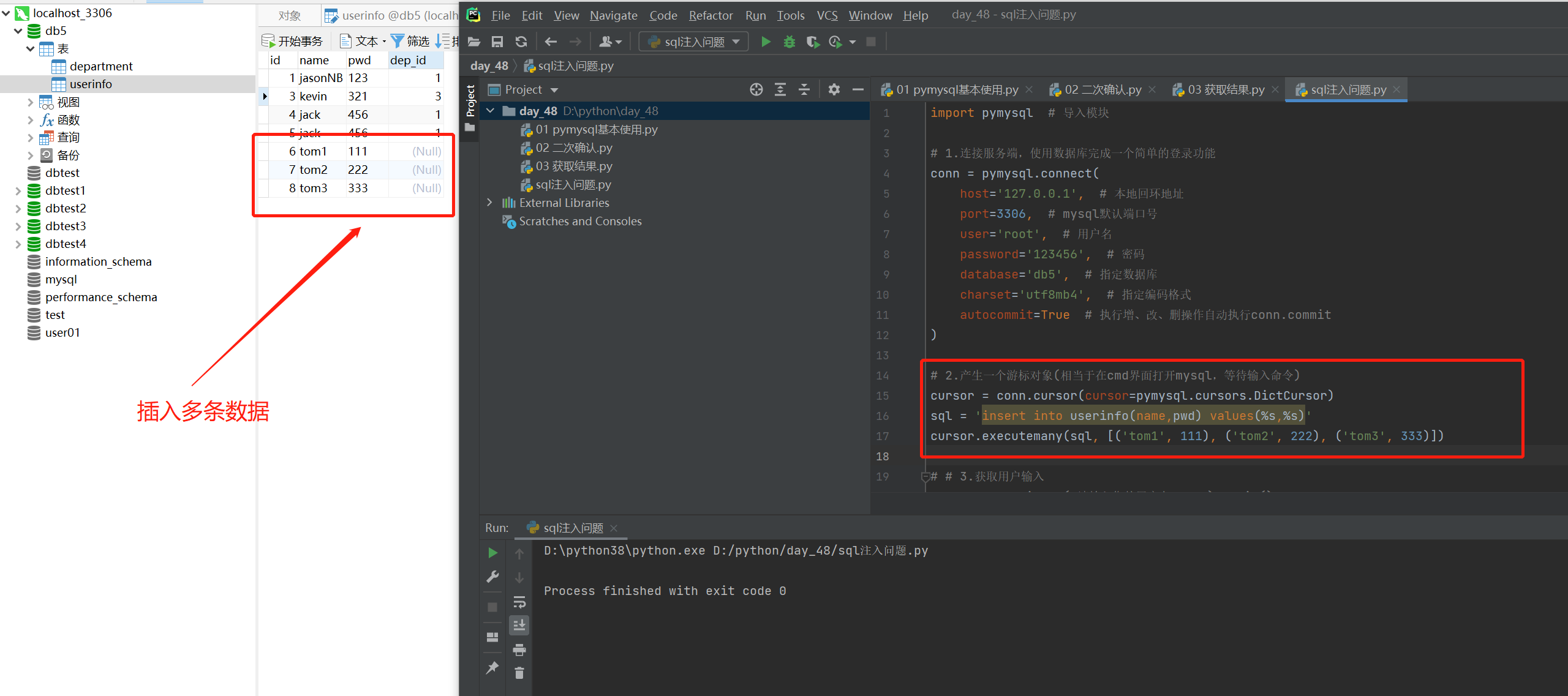Click the Save All disk icon
The width and height of the screenshot is (1568, 696).
pos(497,42)
